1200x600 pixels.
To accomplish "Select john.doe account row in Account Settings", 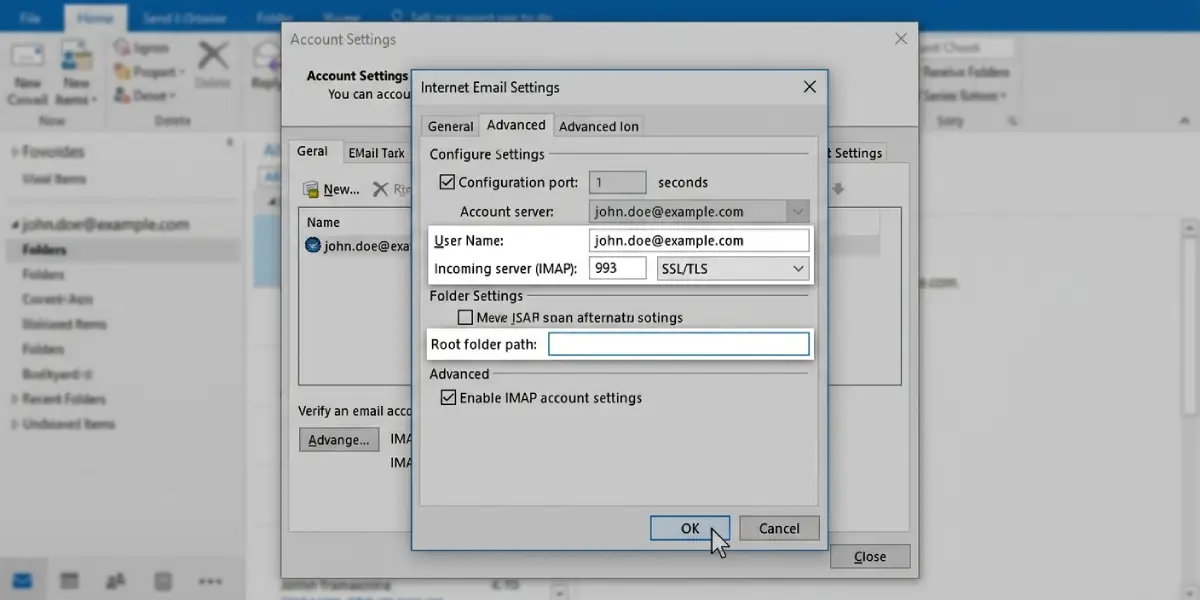I will point(356,245).
